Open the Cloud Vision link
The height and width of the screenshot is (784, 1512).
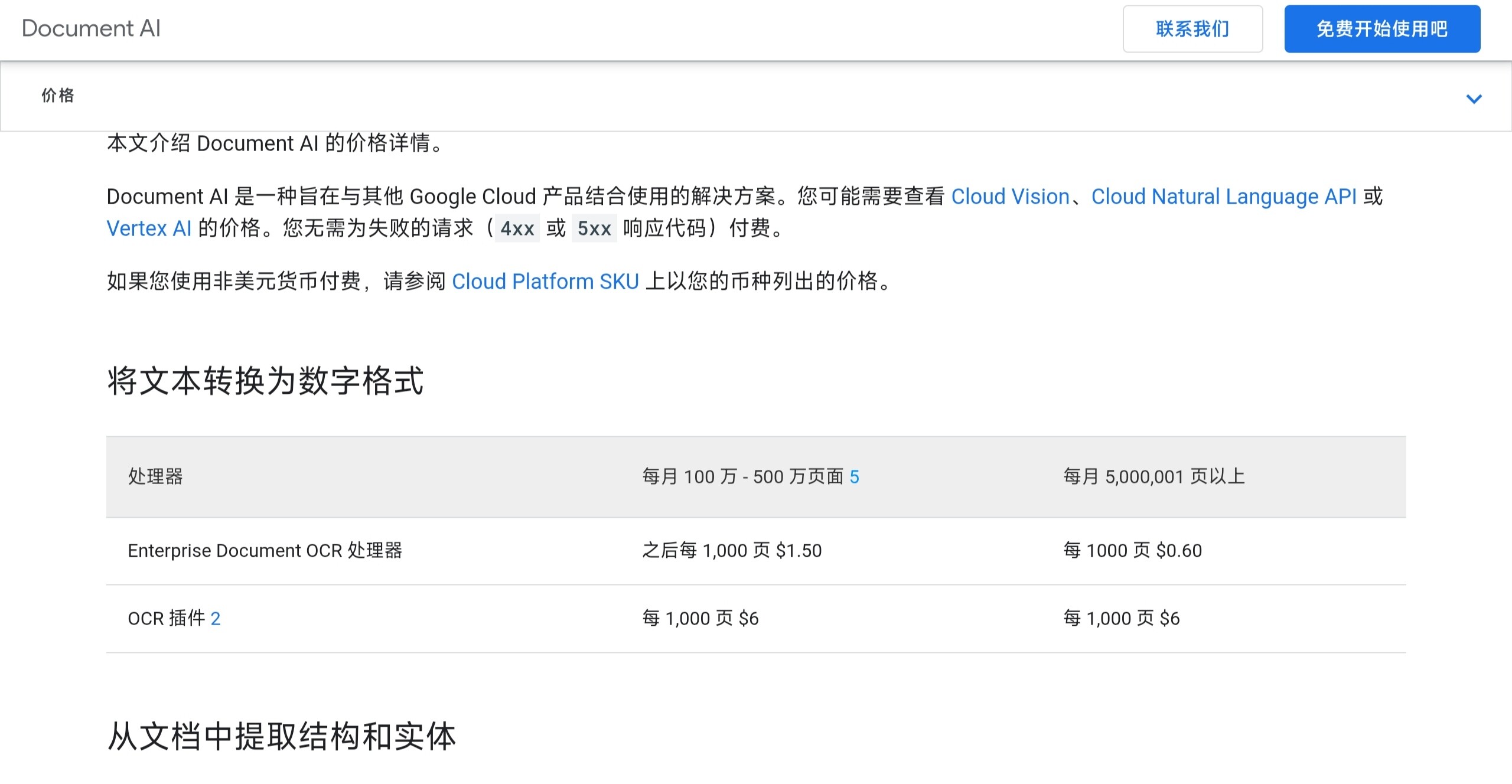[x=1010, y=197]
